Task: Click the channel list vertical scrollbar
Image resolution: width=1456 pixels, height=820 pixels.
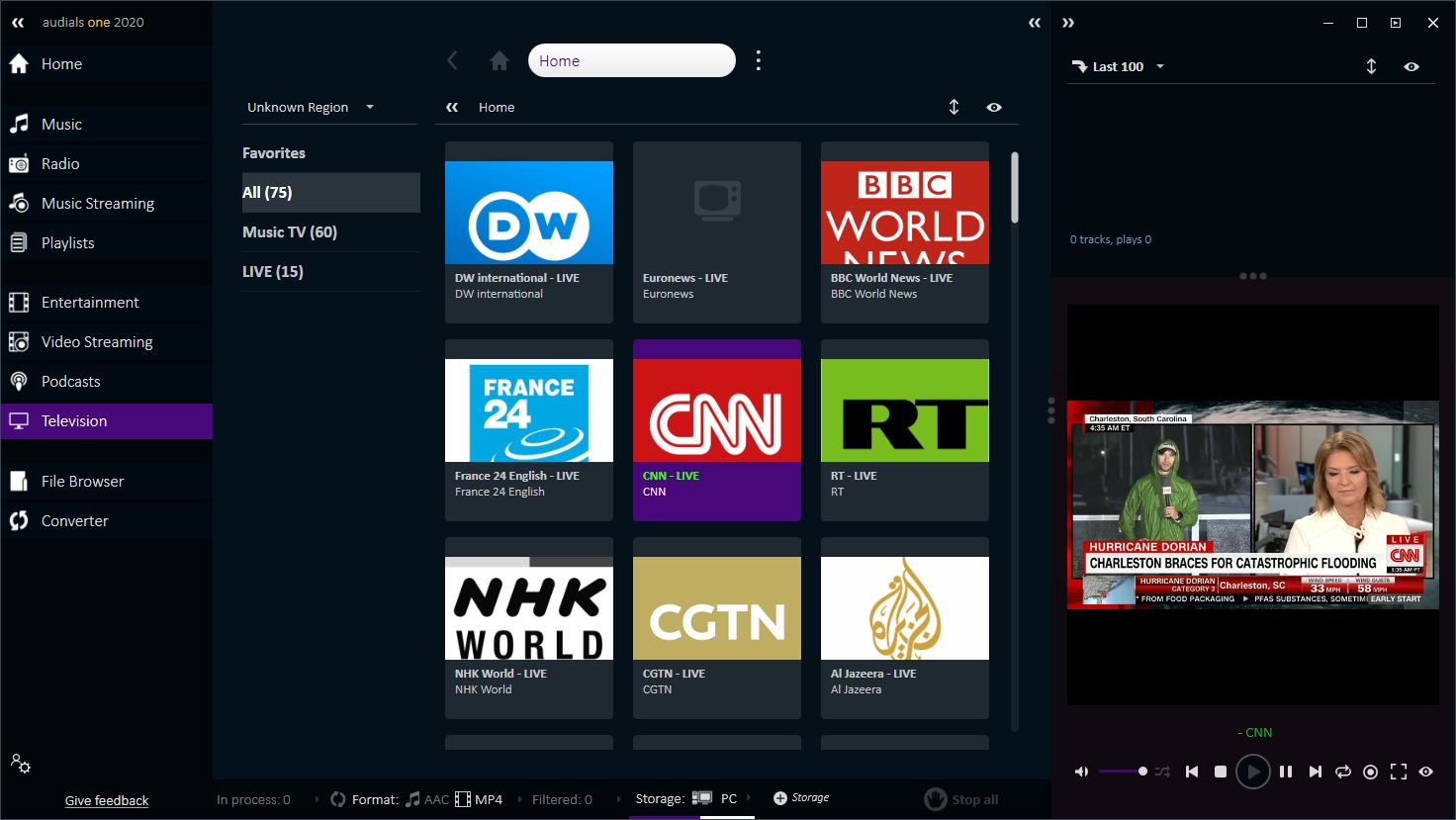Action: 1015,188
